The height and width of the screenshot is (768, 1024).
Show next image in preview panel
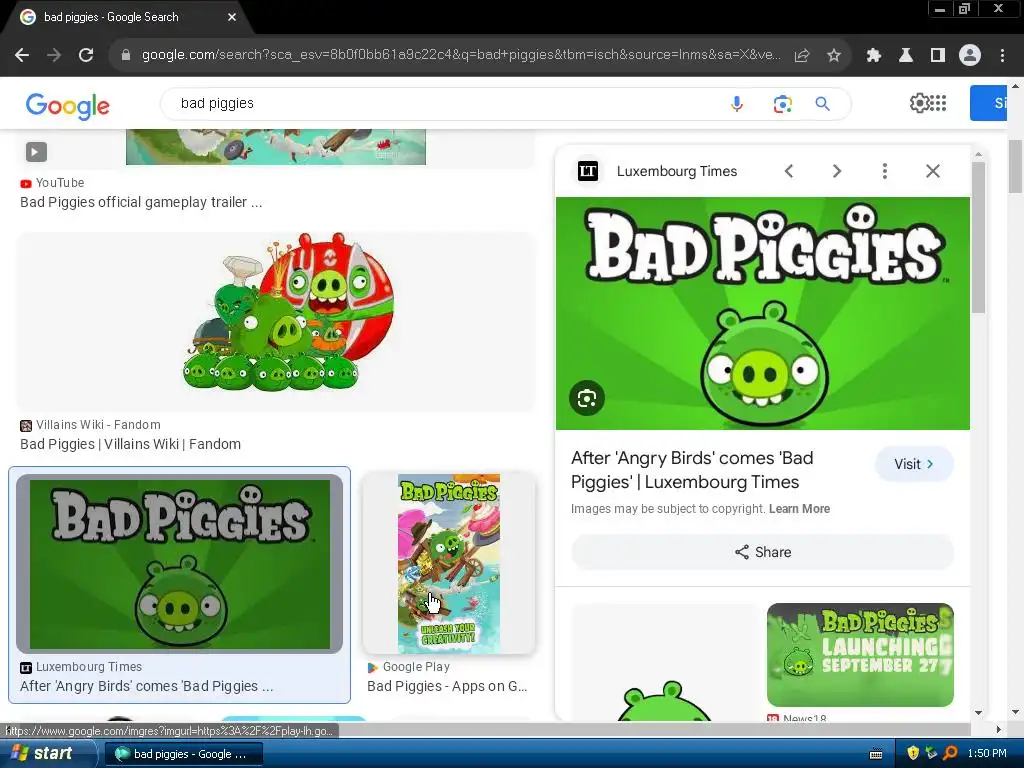[x=837, y=171]
